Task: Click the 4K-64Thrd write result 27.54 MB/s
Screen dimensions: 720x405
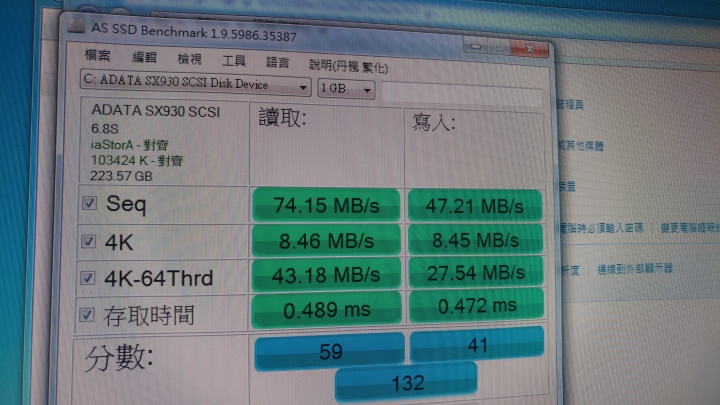Action: tap(476, 273)
